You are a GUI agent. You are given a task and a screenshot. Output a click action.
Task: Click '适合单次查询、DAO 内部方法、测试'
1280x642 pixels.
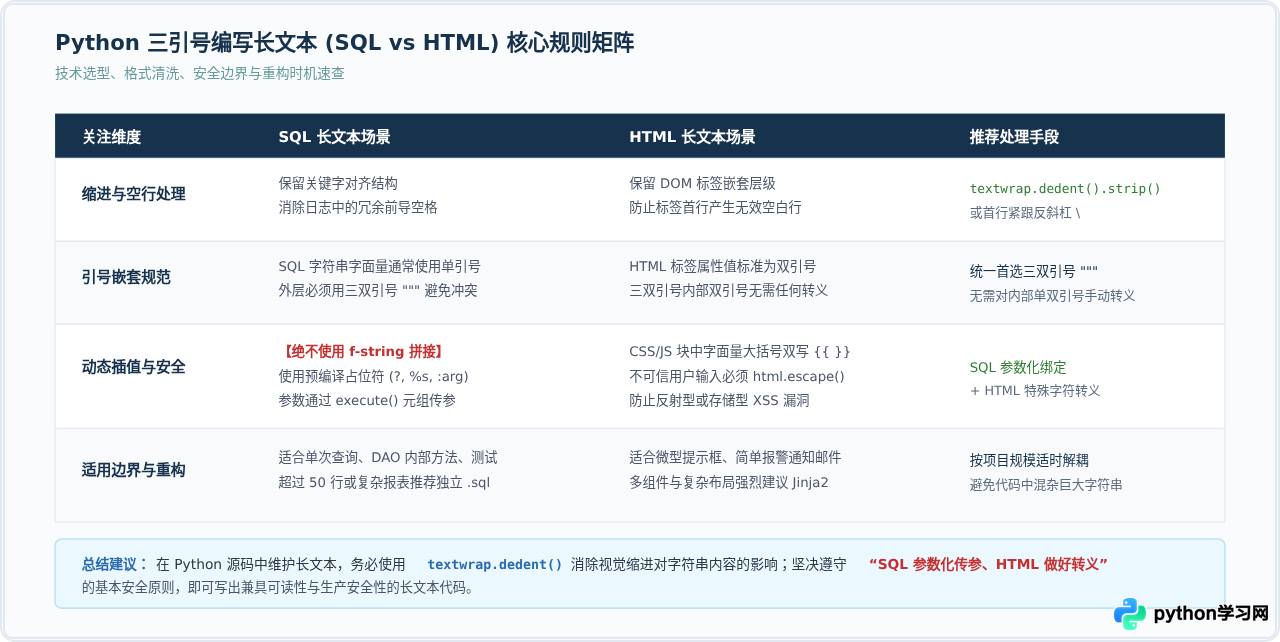tap(387, 457)
